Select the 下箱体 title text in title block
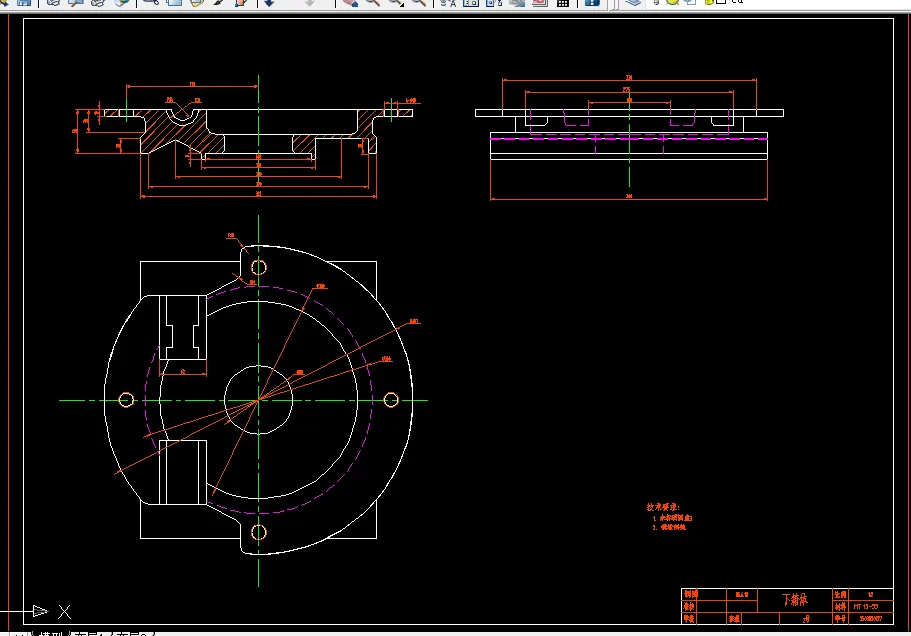911x636 pixels. click(794, 599)
